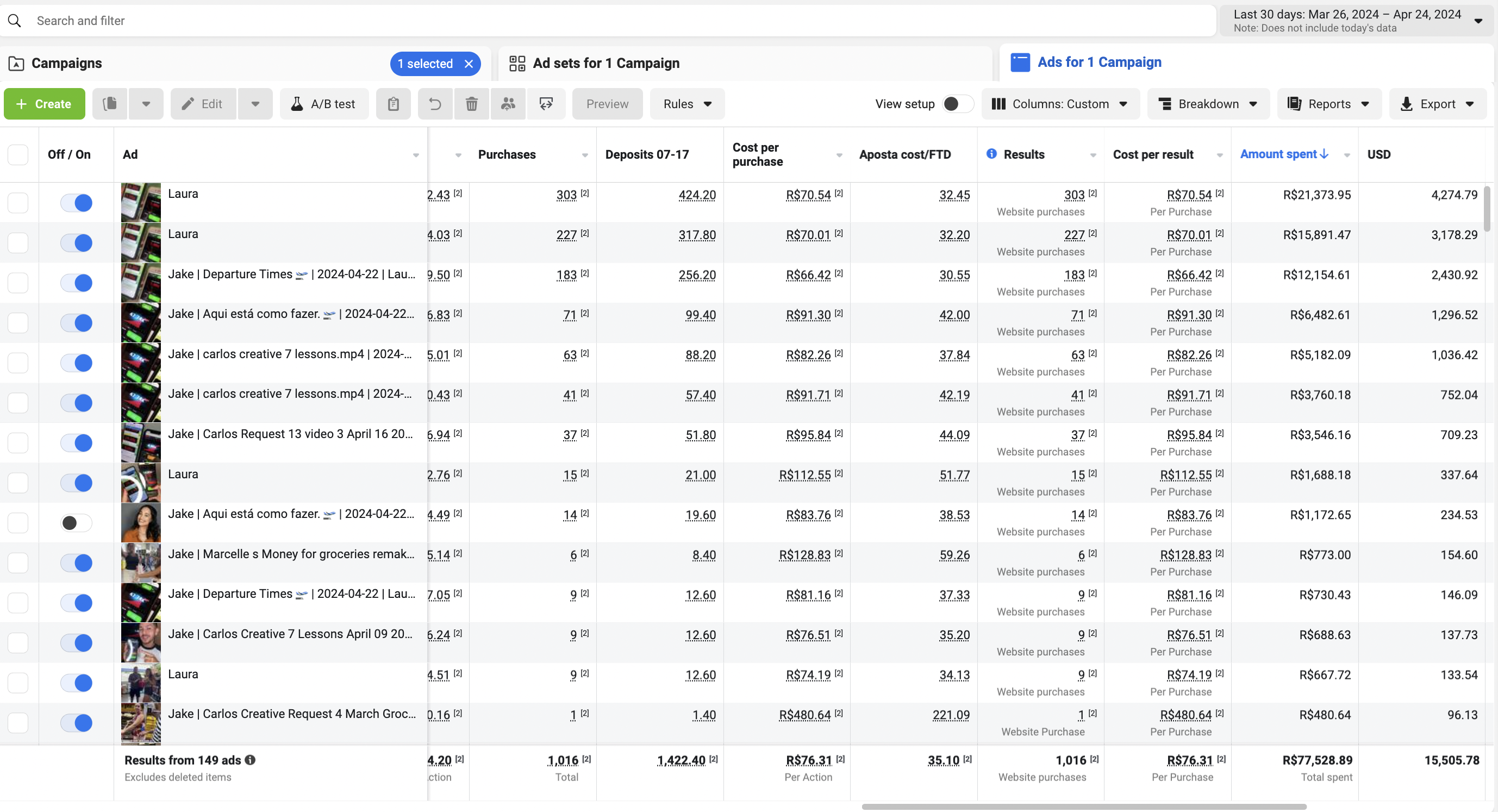Click info icon beside Results from 149 ads

point(250,760)
